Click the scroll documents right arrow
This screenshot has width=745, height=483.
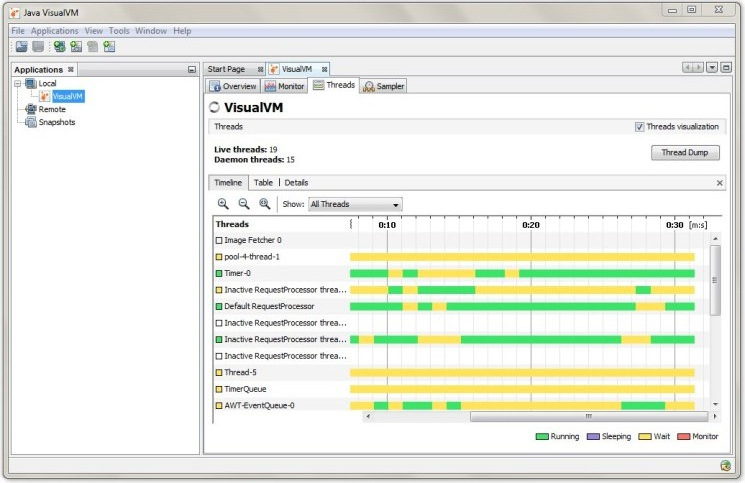[x=698, y=67]
